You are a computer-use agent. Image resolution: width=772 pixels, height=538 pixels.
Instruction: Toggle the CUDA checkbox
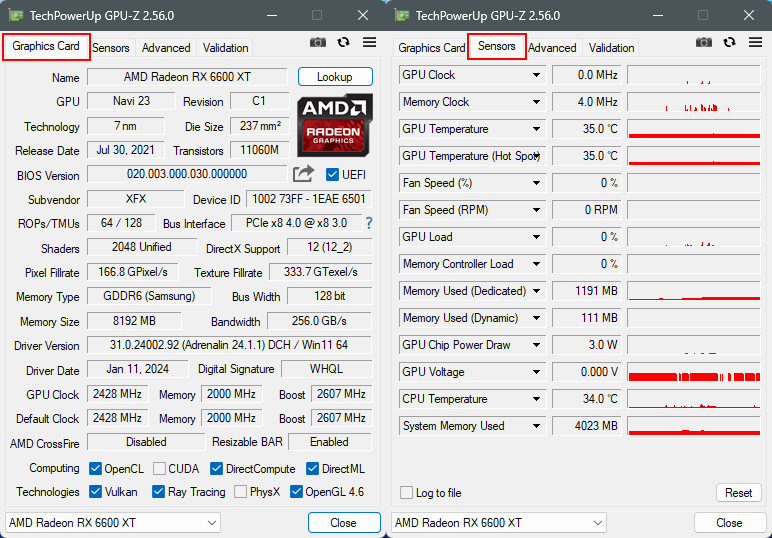159,469
